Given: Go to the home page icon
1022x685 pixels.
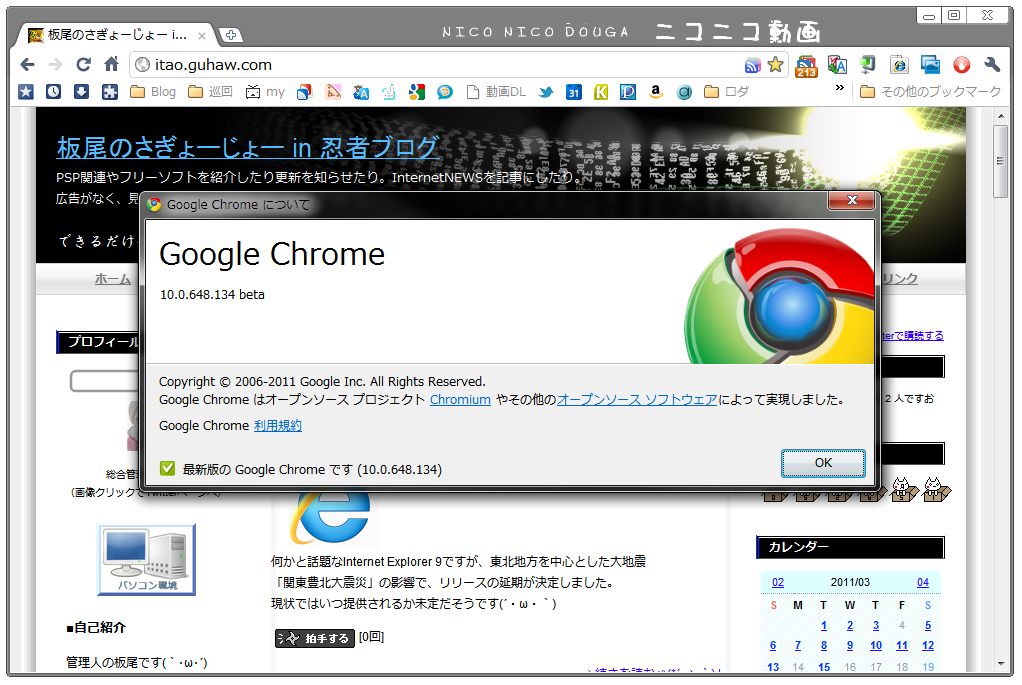Looking at the screenshot, I should 111,64.
